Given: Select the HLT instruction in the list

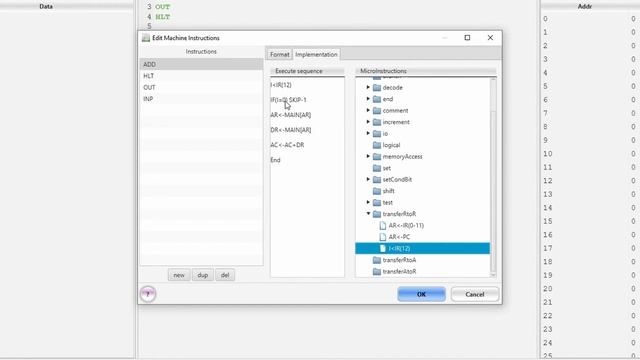Looking at the screenshot, I should click(201, 76).
